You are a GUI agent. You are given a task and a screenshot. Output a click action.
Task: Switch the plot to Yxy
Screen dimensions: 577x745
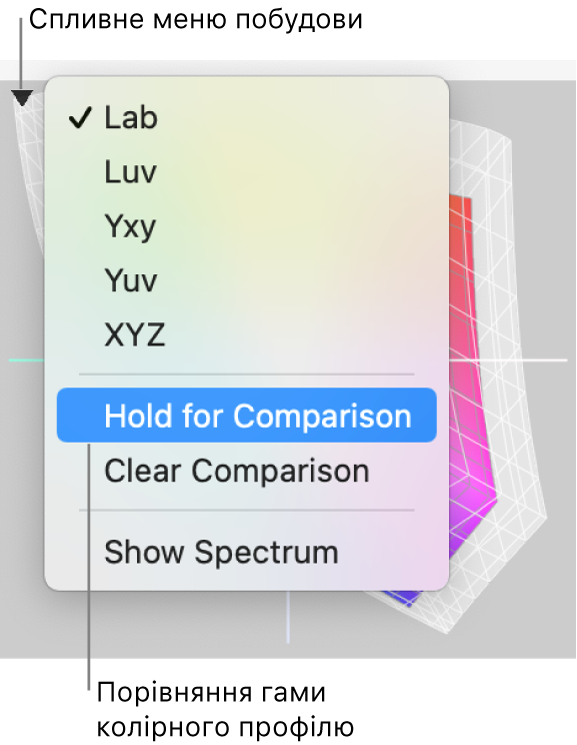click(x=247, y=226)
